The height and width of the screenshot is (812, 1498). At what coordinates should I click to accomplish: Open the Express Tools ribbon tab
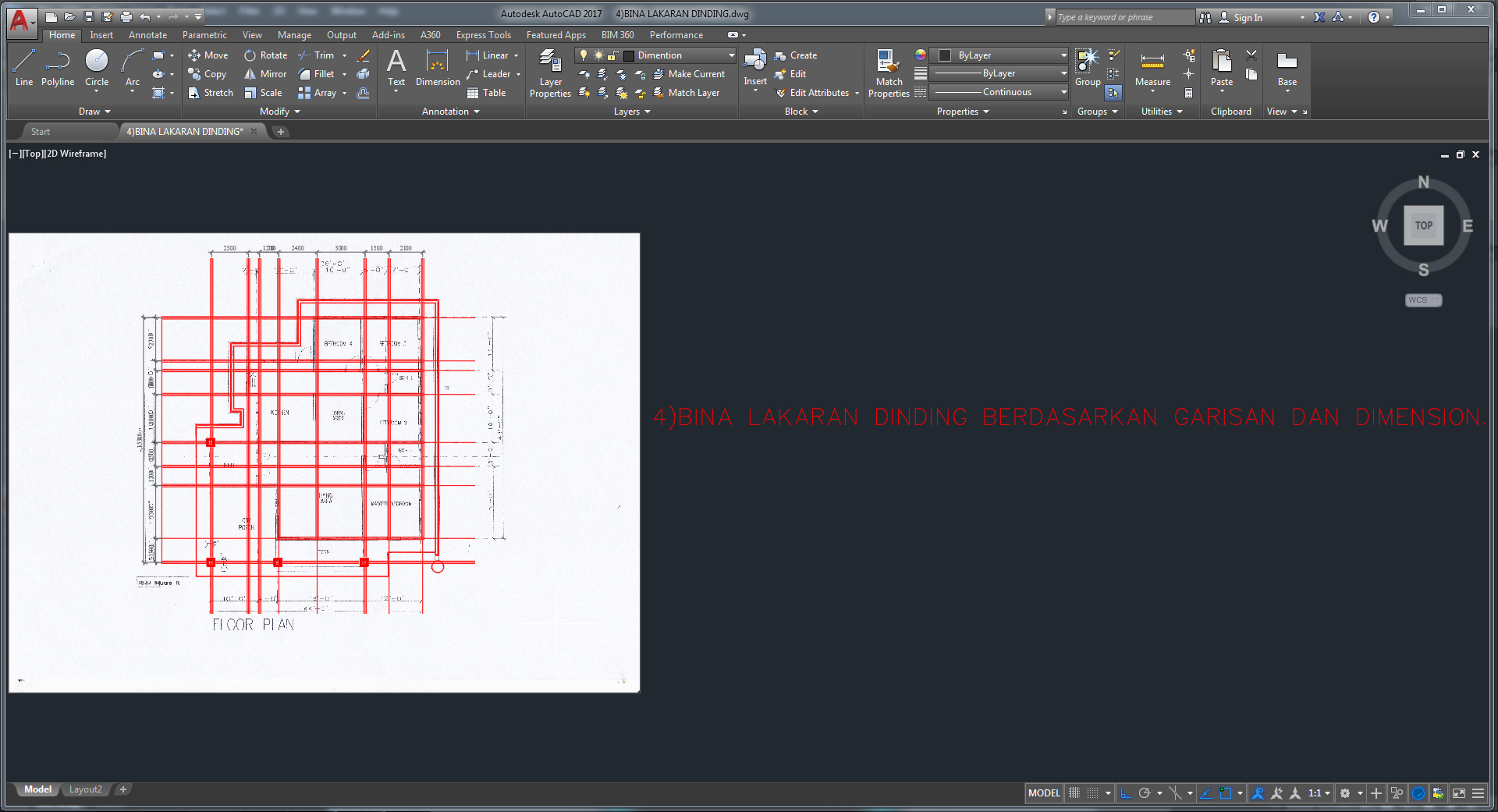[483, 35]
